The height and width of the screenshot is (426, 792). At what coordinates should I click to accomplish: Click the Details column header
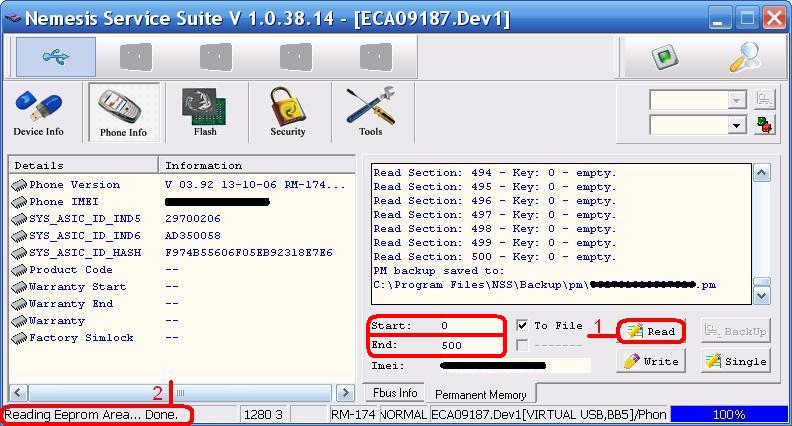point(84,165)
